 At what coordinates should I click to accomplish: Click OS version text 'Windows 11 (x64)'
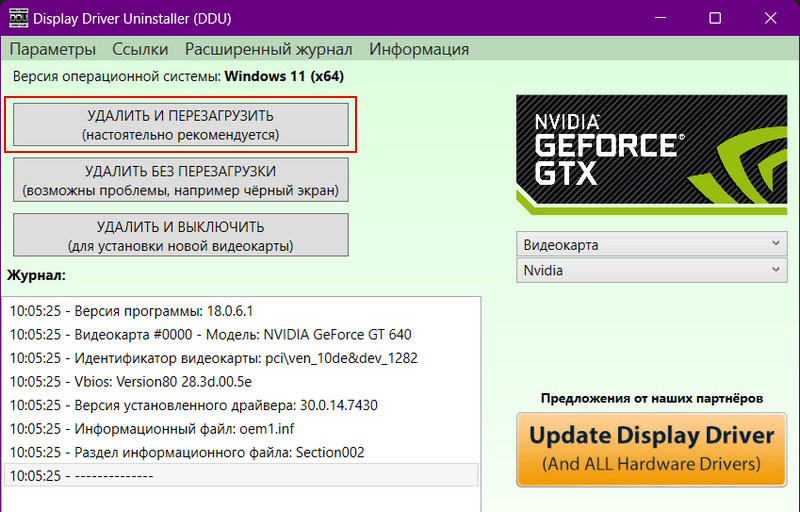(284, 76)
